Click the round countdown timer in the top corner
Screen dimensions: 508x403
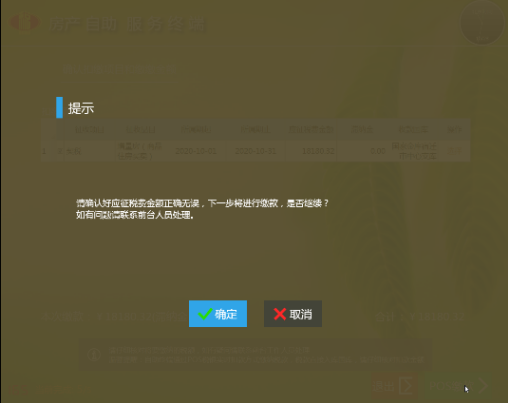(x=482, y=23)
